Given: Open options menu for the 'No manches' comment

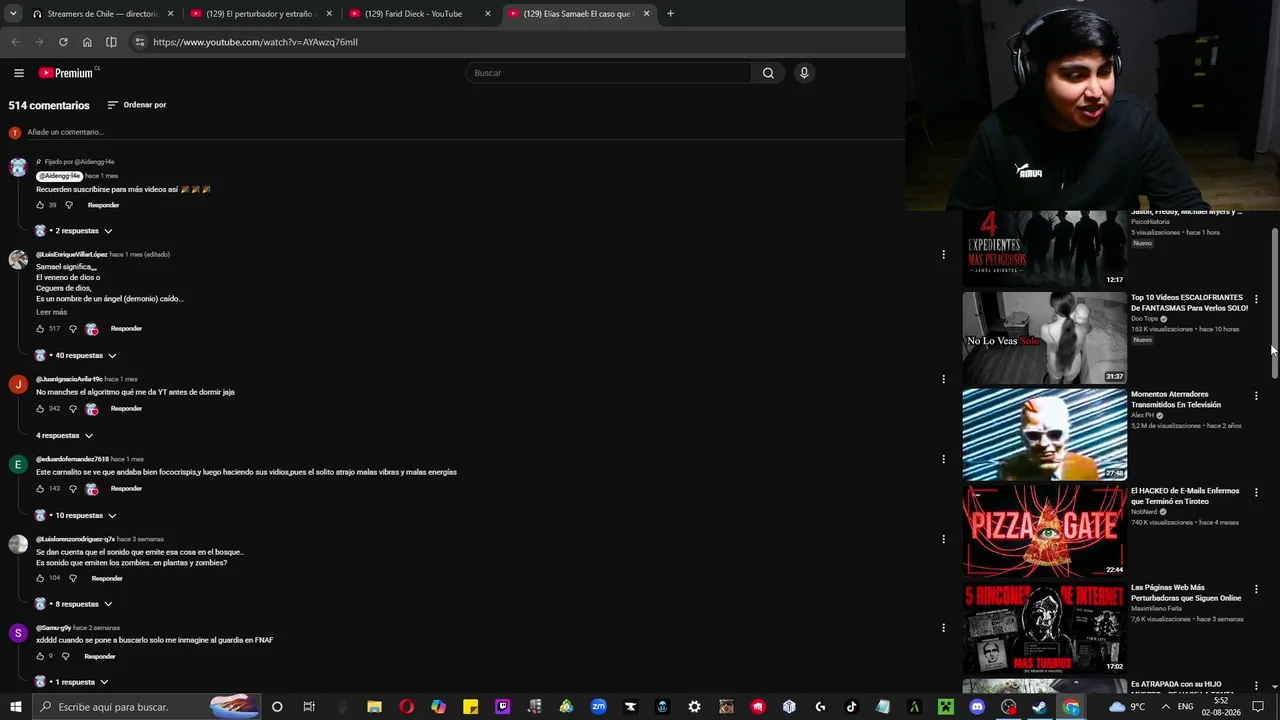Looking at the screenshot, I should coord(943,379).
